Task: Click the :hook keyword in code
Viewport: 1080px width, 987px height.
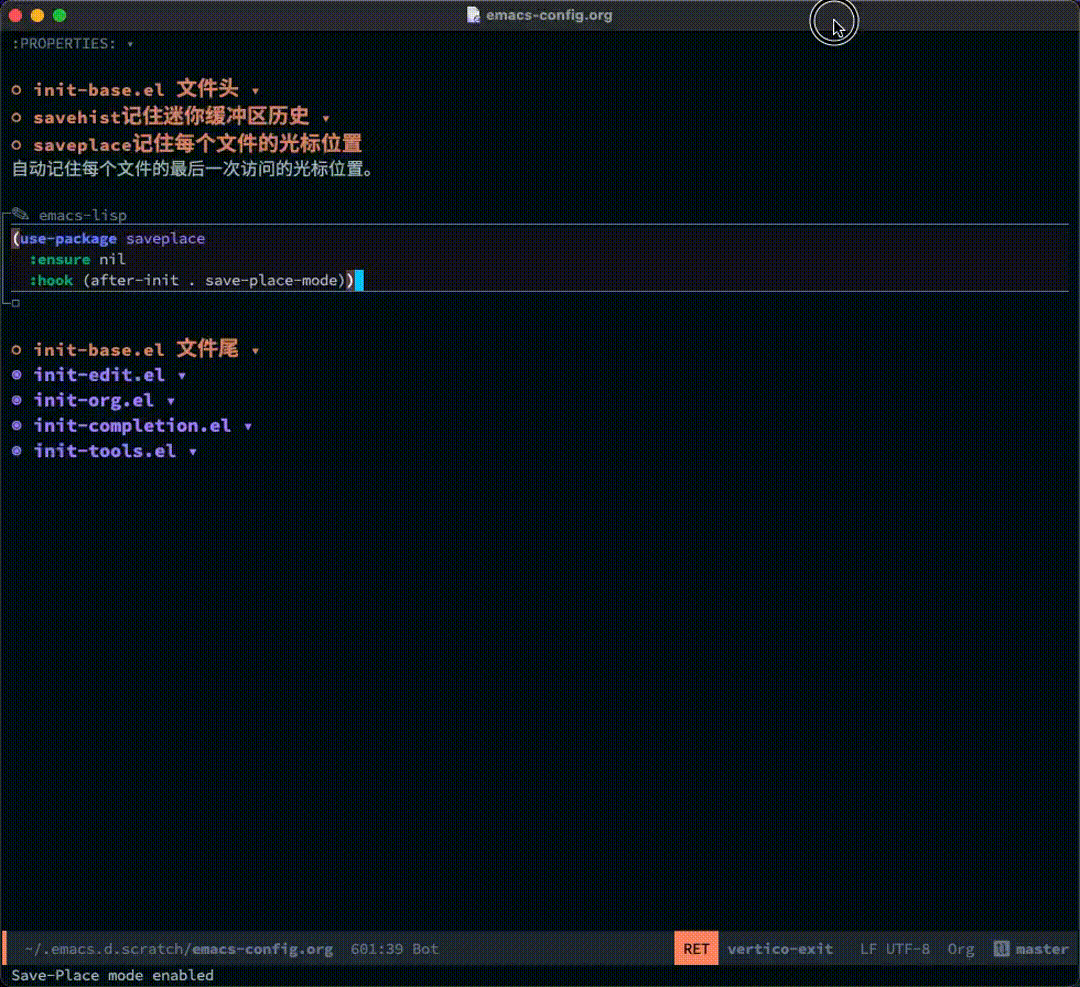Action: [x=51, y=280]
